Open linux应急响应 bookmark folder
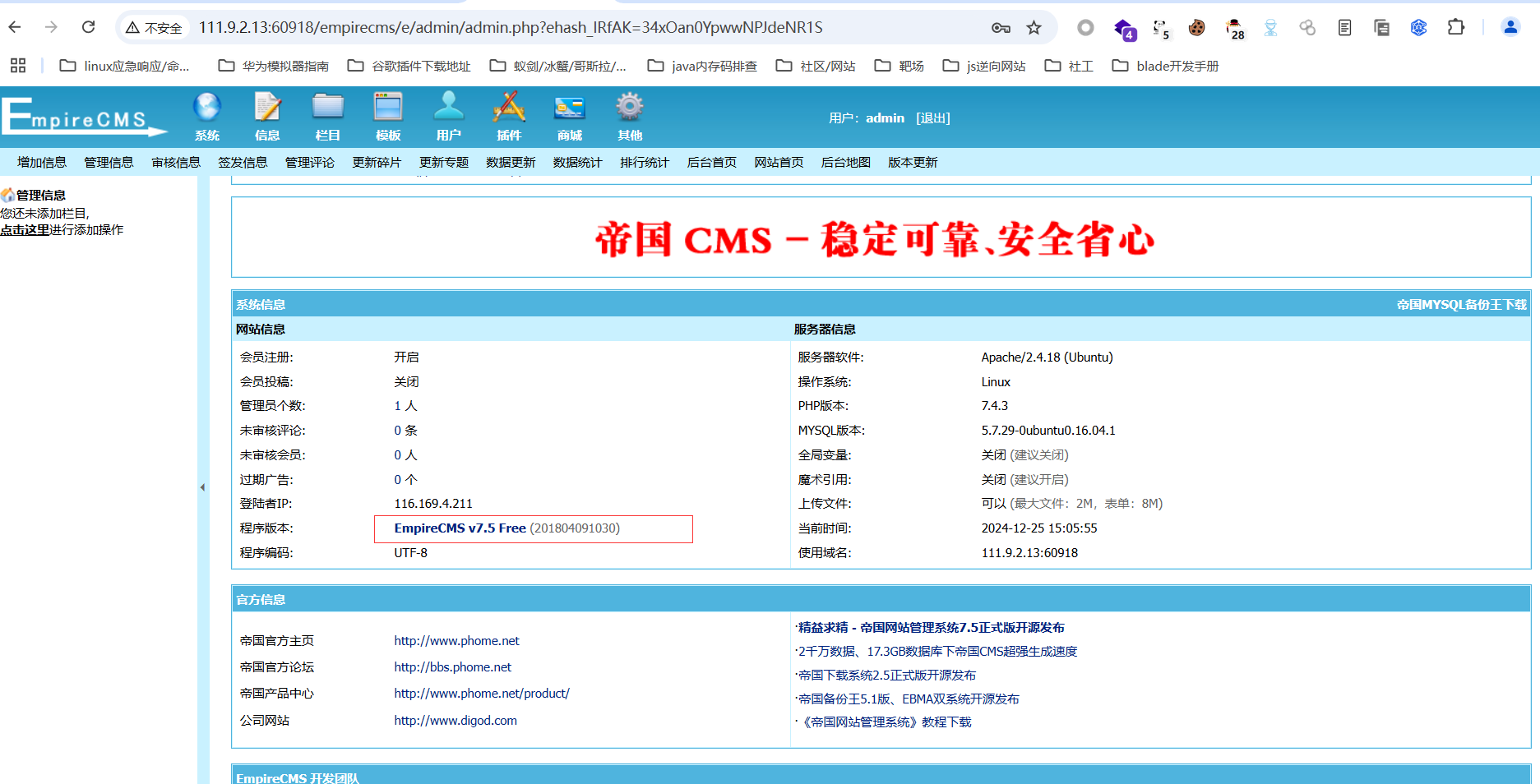Screen dimensions: 1540x784 [x=125, y=66]
